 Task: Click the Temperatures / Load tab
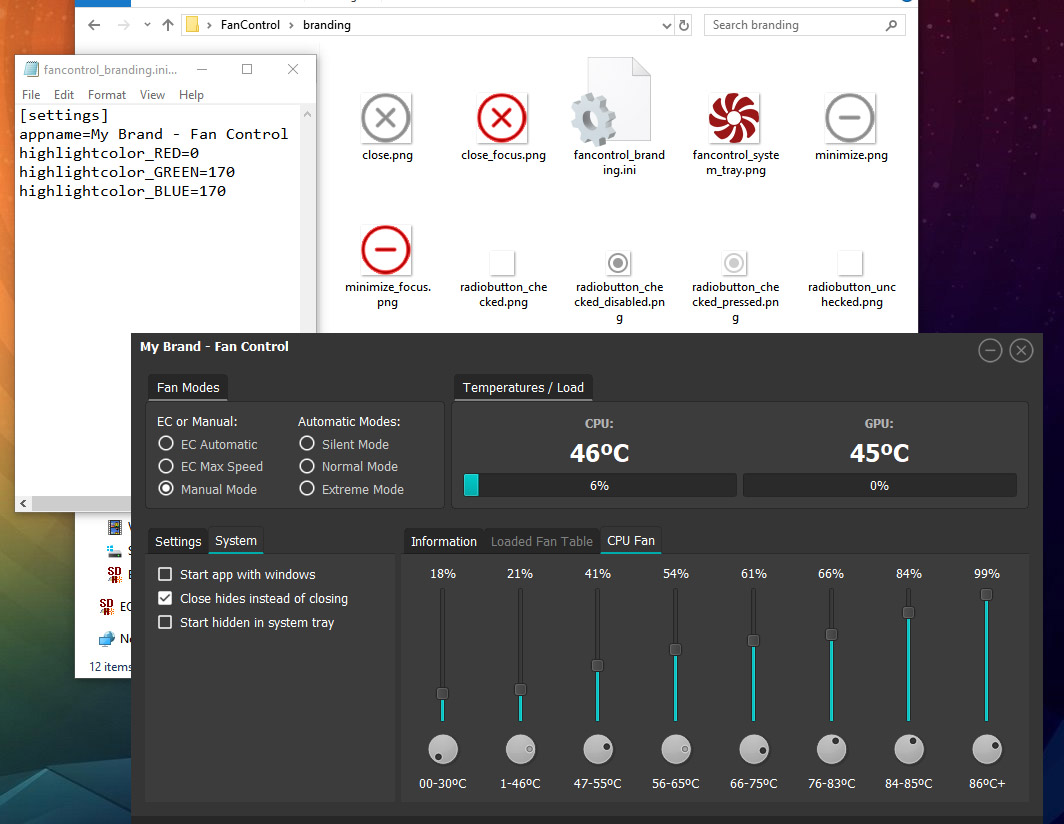[x=522, y=387]
